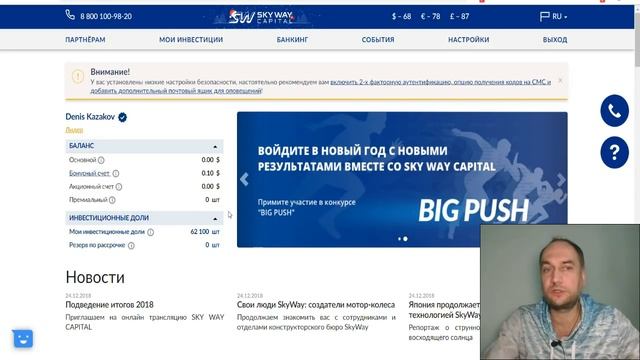Screen dimensions: 640x360
Task: Click the BIG PUSH banner image
Action: [402, 180]
